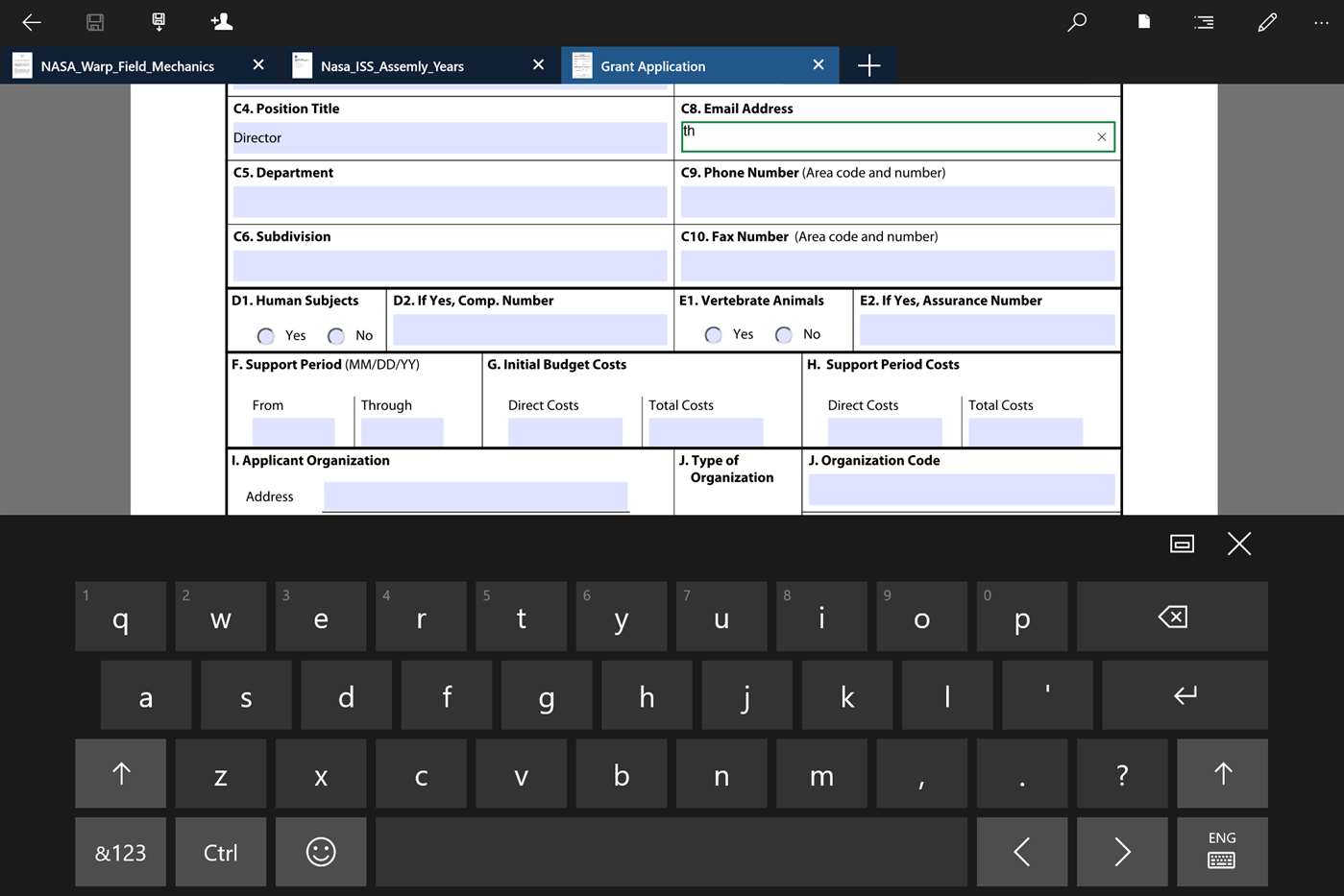Screen dimensions: 1344x896
Task: Open keyboard docking options
Action: pyautogui.click(x=1181, y=544)
